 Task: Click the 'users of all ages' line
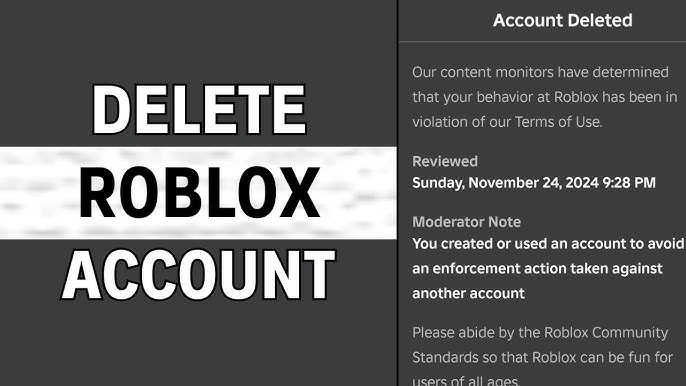(466, 380)
